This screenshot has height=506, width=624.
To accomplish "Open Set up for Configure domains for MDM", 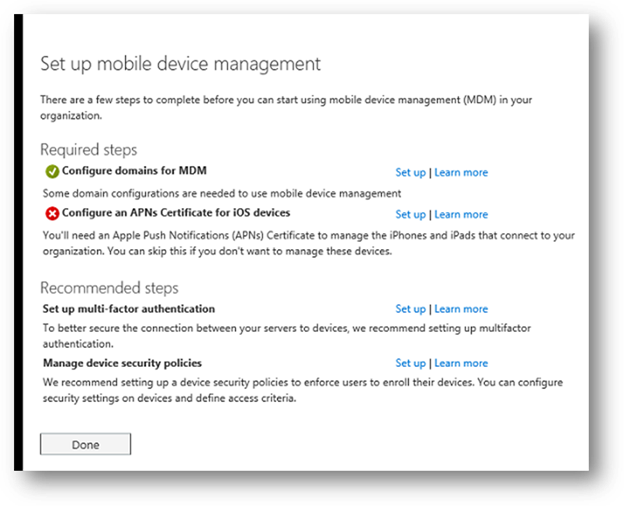I will point(410,172).
